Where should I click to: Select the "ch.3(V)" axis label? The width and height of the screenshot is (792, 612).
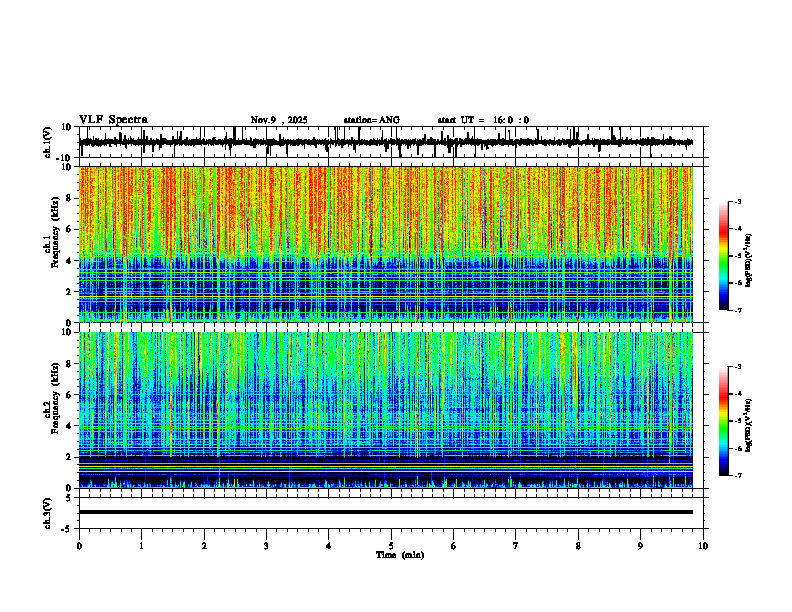click(x=48, y=513)
